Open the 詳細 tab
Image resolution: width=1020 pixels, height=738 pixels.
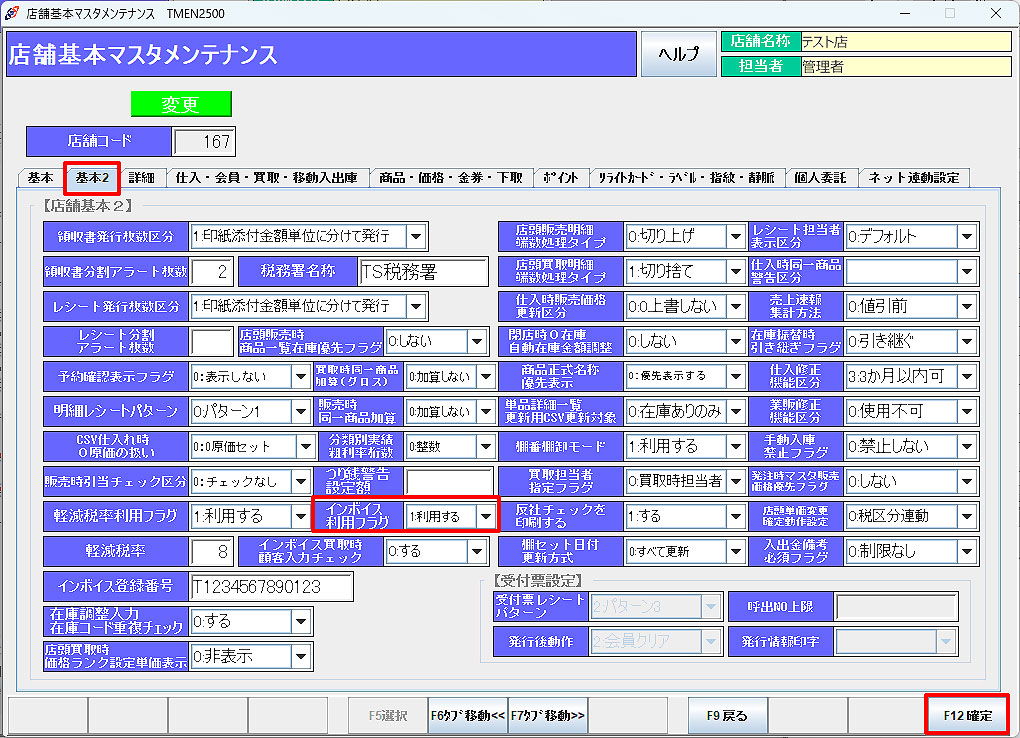[141, 178]
